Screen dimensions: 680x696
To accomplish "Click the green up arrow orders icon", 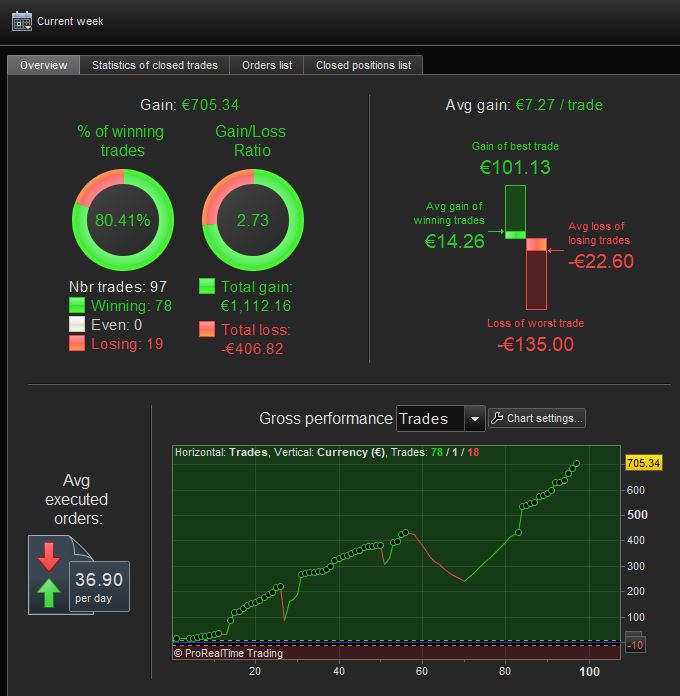I will pos(49,593).
